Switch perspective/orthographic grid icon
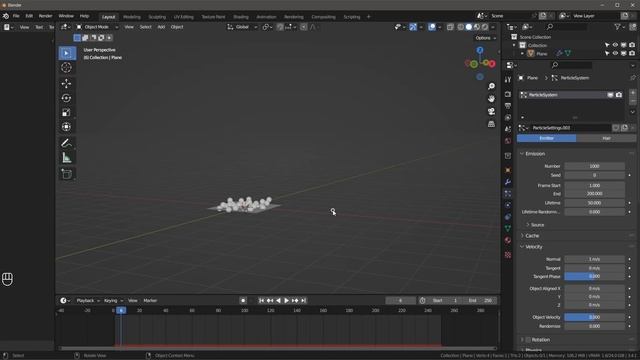Viewport: 640px width, 360px height. (x=491, y=124)
